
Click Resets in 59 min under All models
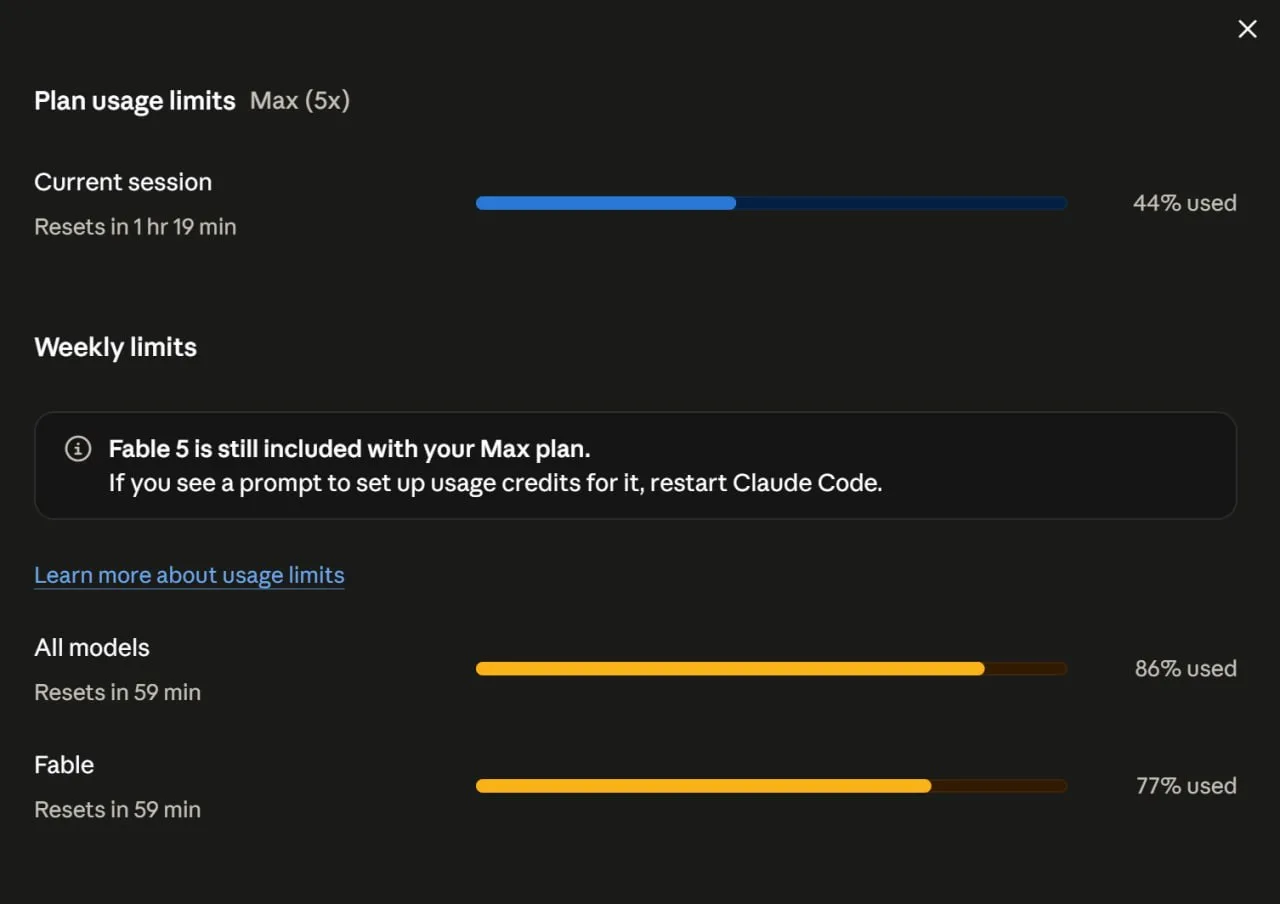[117, 692]
